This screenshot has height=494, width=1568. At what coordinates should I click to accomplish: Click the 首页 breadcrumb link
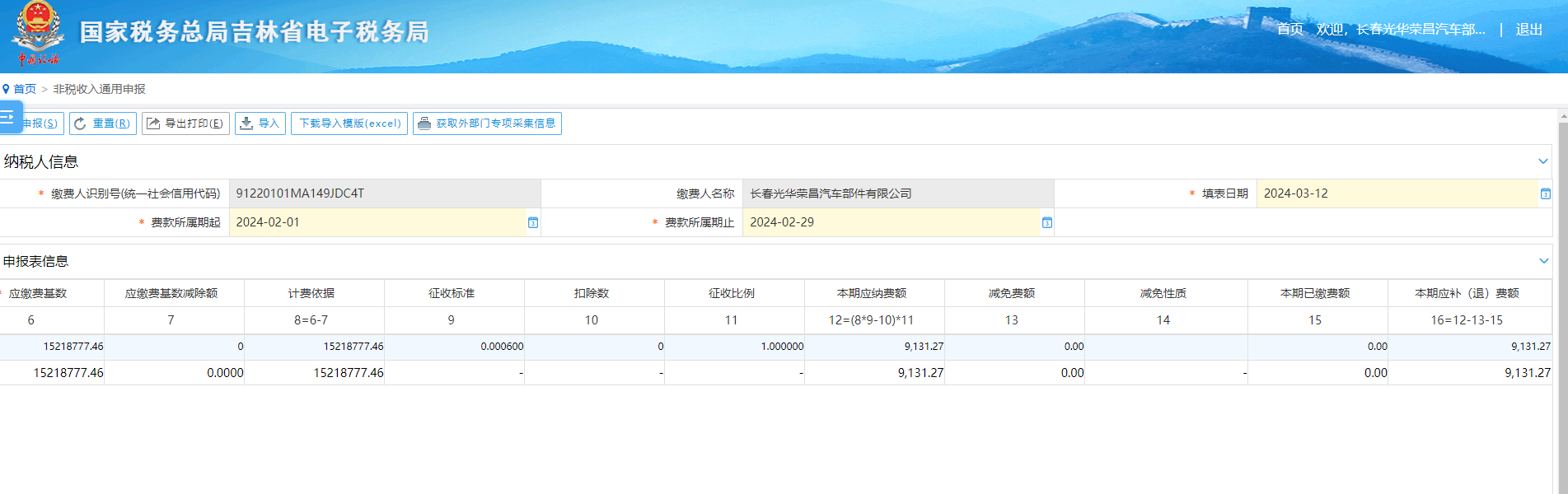pyautogui.click(x=25, y=89)
